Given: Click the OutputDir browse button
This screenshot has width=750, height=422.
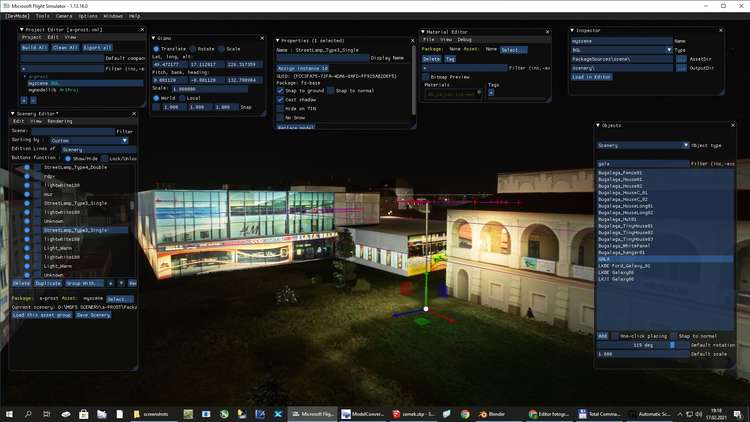Looking at the screenshot, I should point(681,68).
